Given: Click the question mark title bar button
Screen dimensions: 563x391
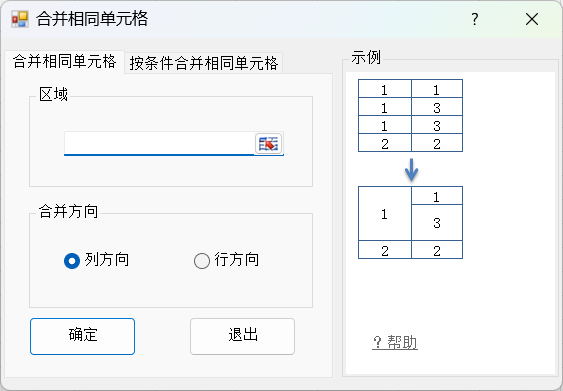Looking at the screenshot, I should pos(475,19).
